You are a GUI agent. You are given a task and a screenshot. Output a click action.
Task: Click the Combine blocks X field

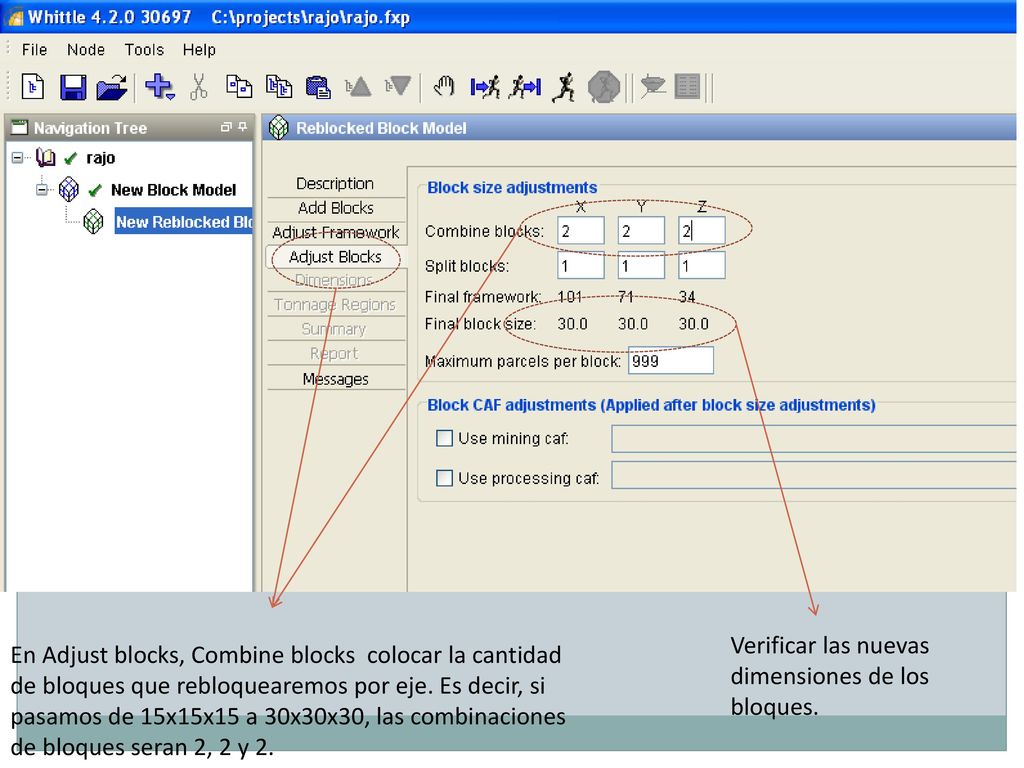(x=581, y=231)
